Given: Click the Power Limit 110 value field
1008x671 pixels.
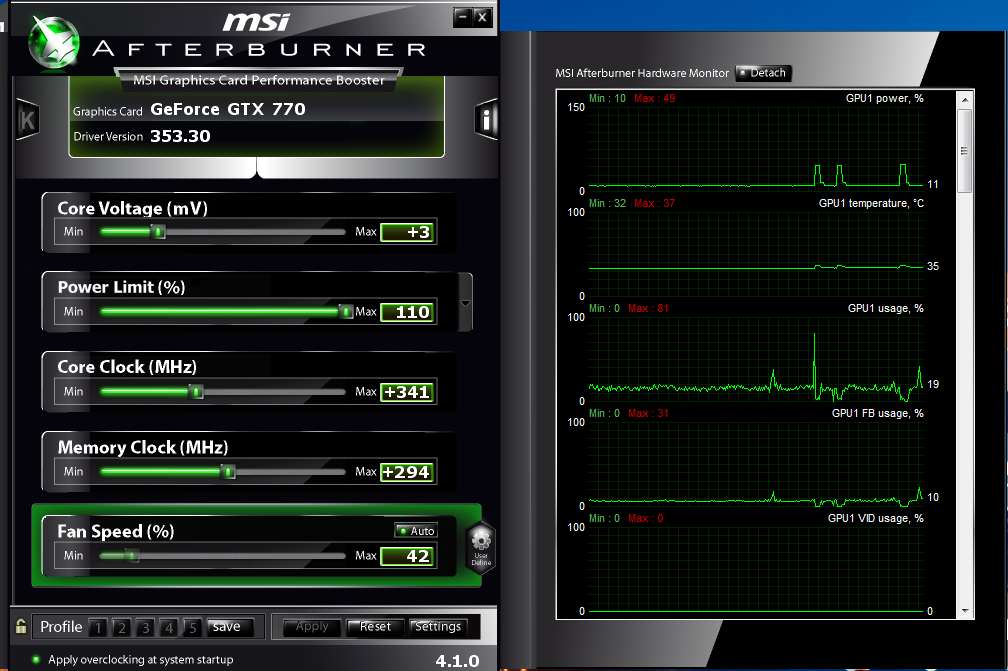Looking at the screenshot, I should click(408, 312).
